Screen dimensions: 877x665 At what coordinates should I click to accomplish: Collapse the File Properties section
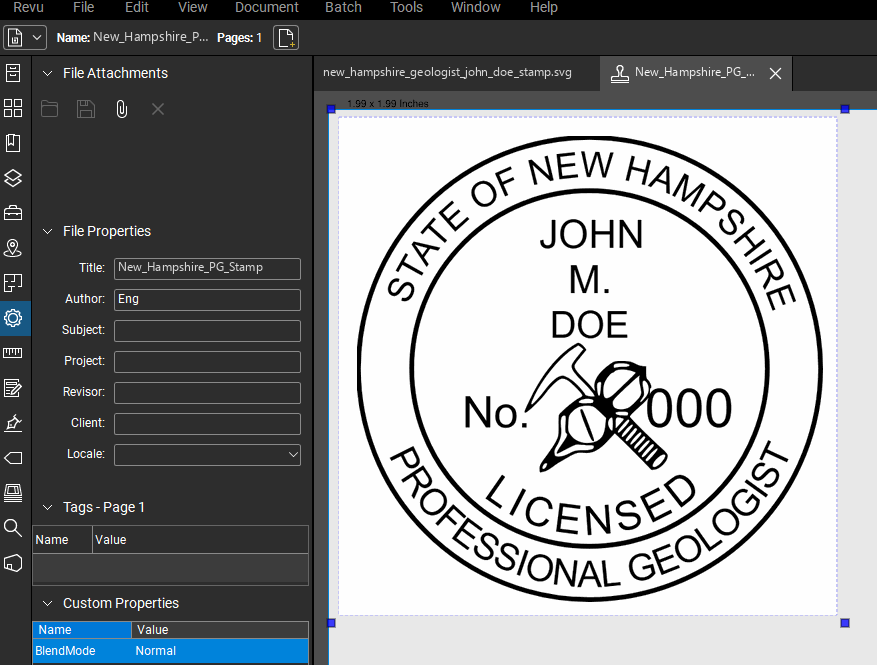click(x=48, y=231)
